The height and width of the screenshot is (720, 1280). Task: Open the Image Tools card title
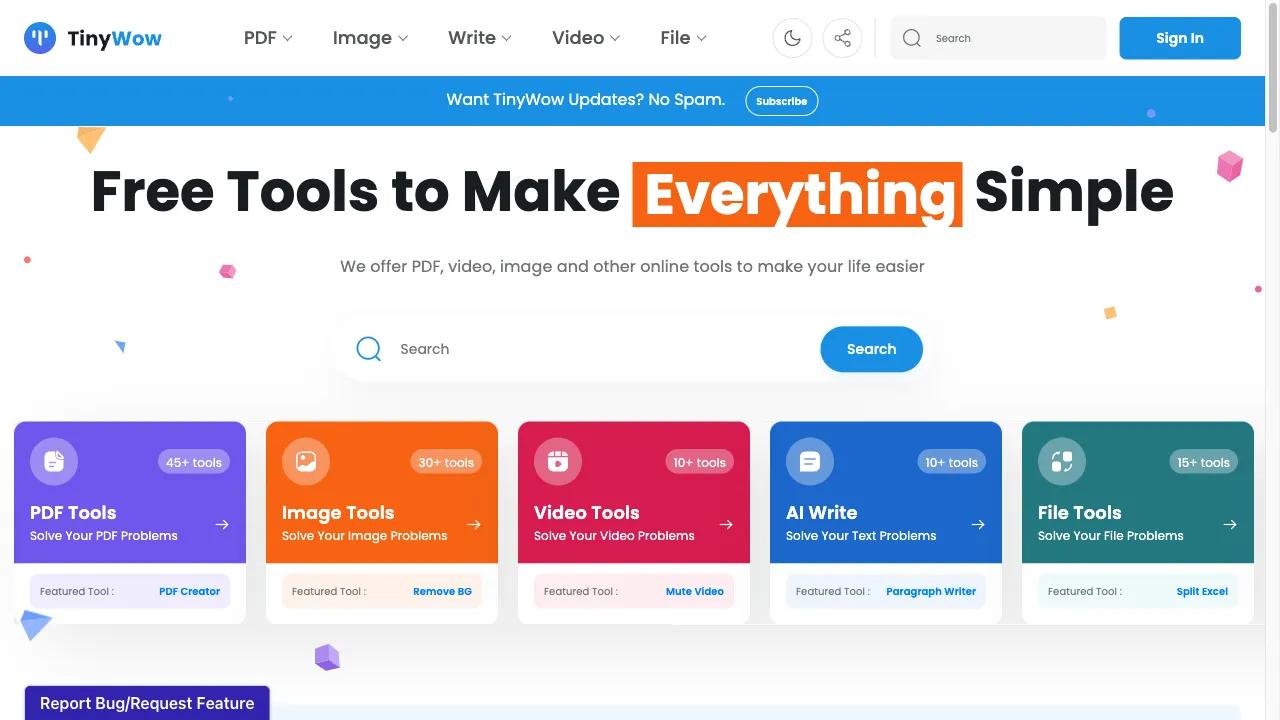(x=338, y=513)
